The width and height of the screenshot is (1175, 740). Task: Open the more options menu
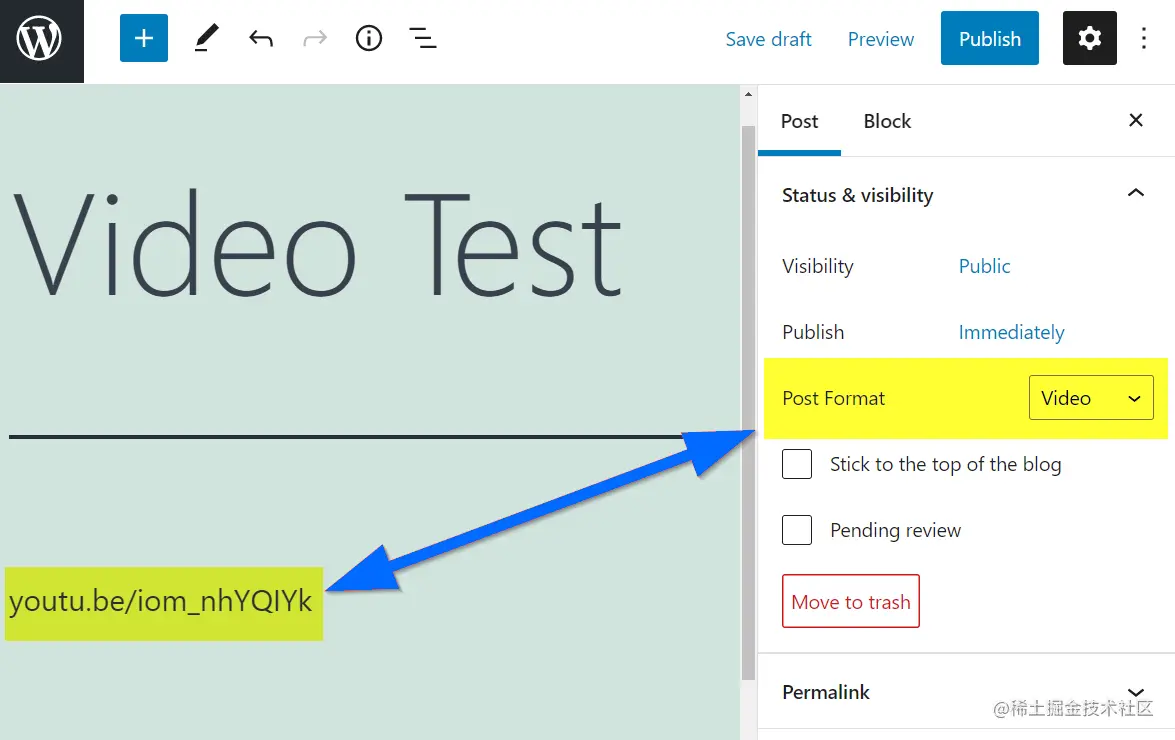click(1143, 38)
